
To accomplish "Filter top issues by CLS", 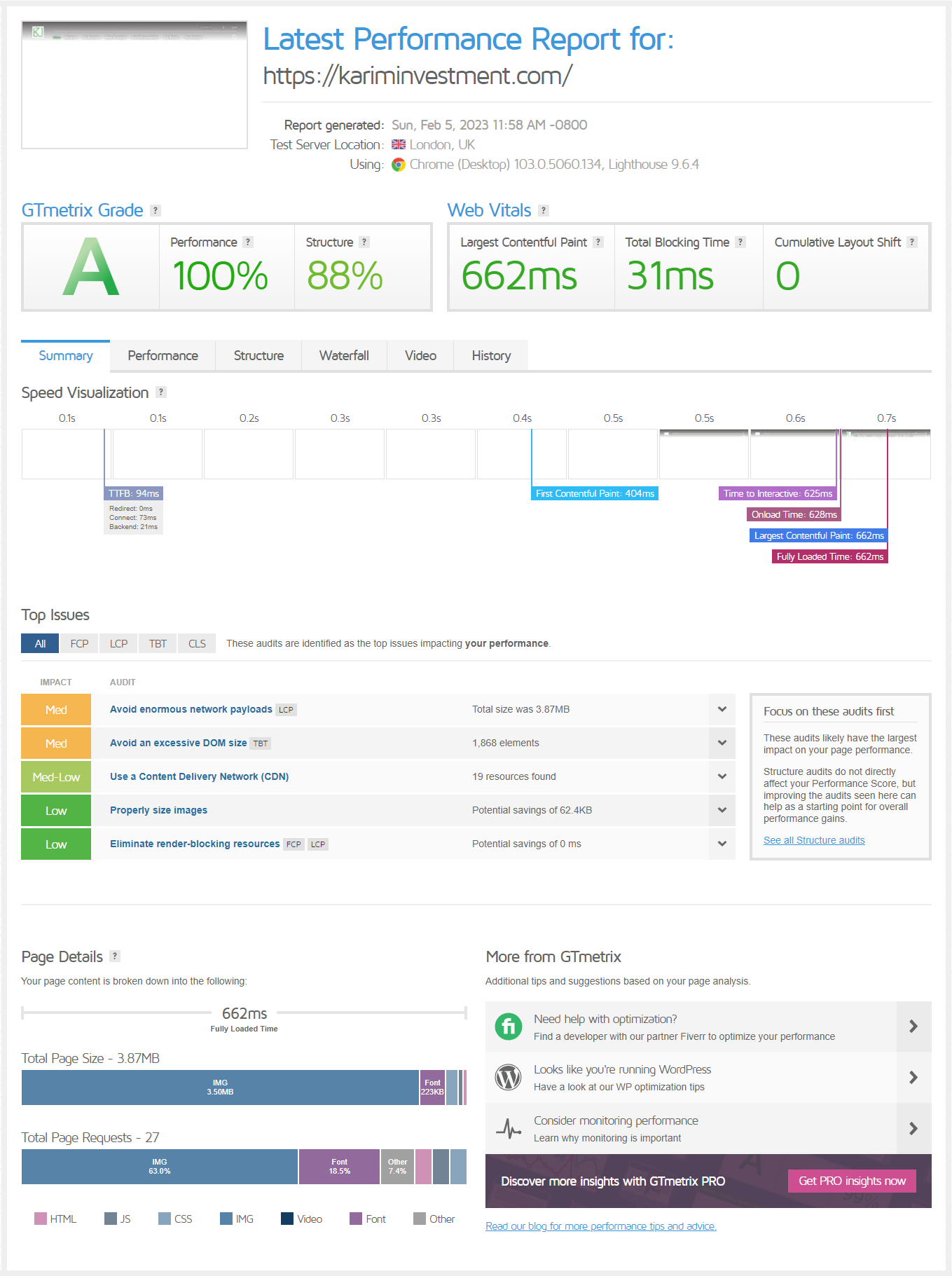I will [197, 643].
